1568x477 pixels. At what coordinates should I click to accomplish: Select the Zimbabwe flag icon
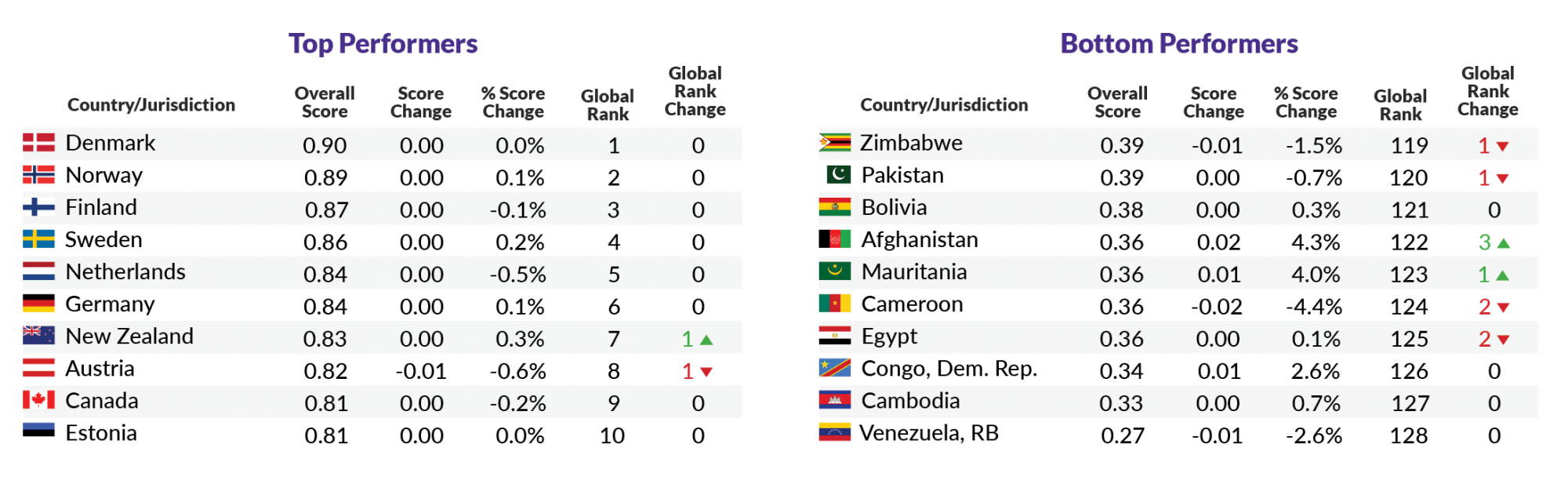click(834, 143)
